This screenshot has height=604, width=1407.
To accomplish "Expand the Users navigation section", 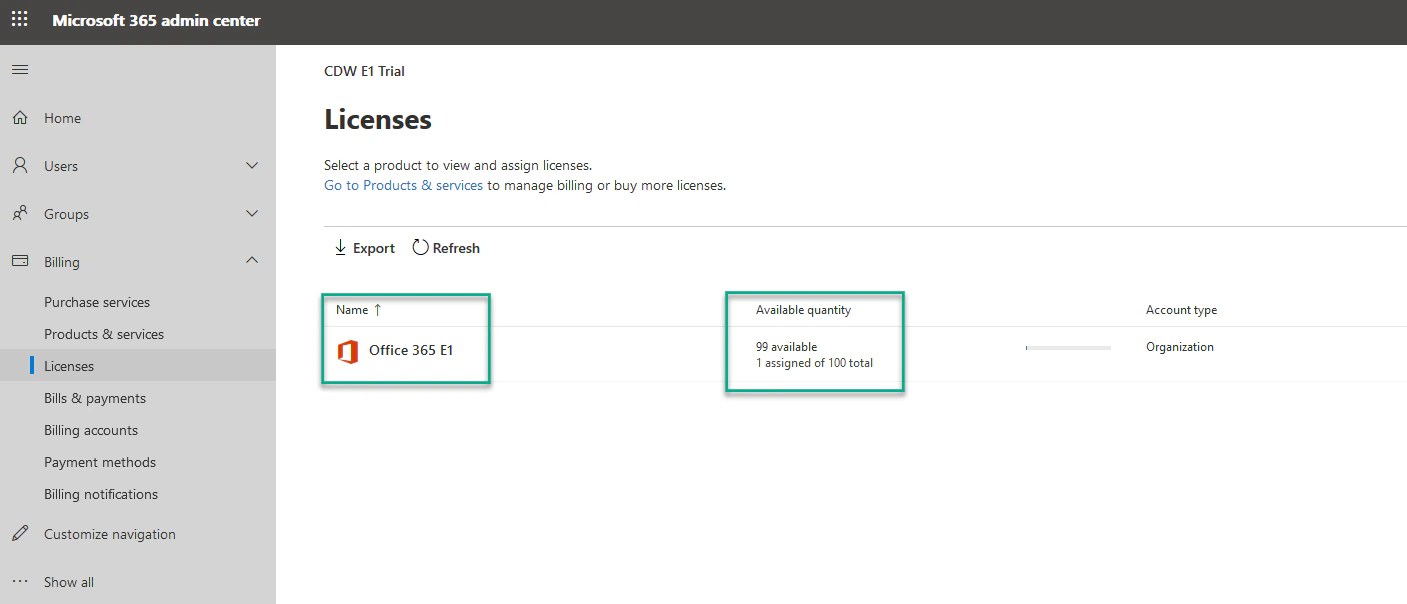I will pos(253,166).
